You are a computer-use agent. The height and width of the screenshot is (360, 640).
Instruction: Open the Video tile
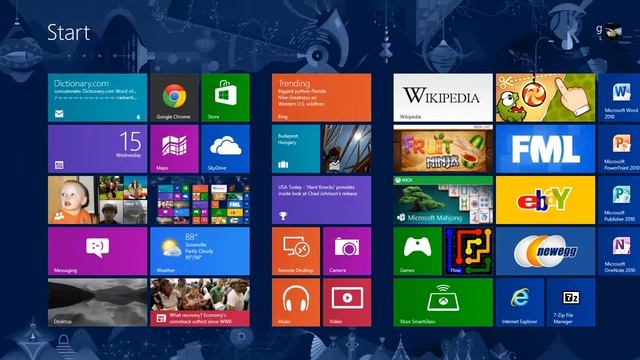click(x=347, y=302)
